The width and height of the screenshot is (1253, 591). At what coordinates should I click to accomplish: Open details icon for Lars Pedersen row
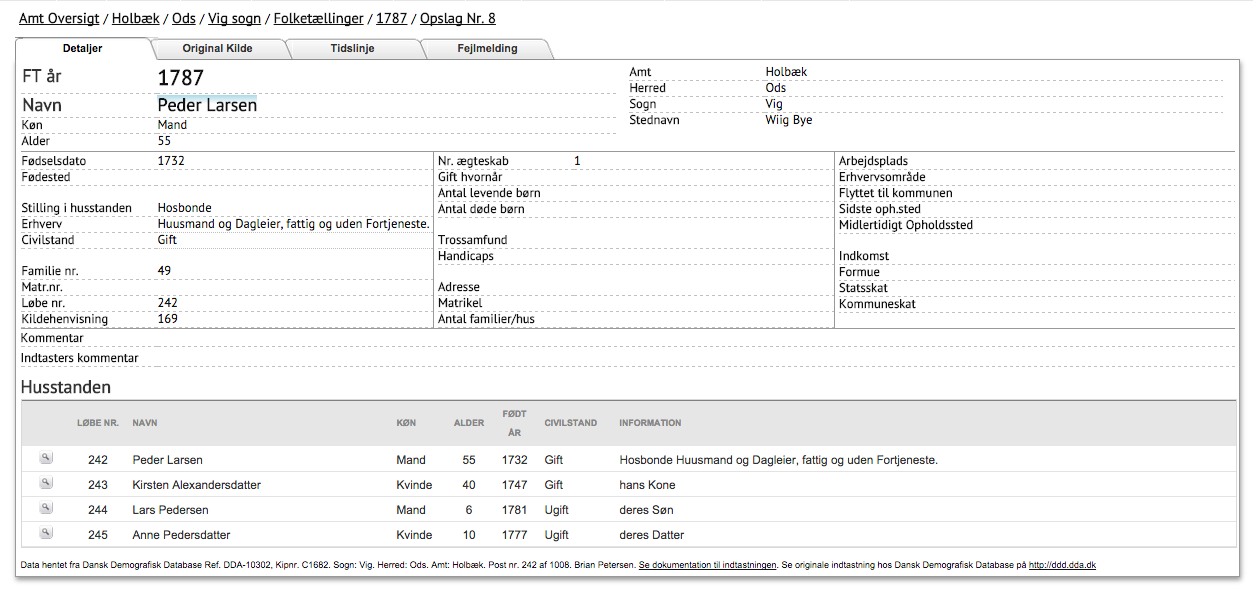(x=45, y=508)
